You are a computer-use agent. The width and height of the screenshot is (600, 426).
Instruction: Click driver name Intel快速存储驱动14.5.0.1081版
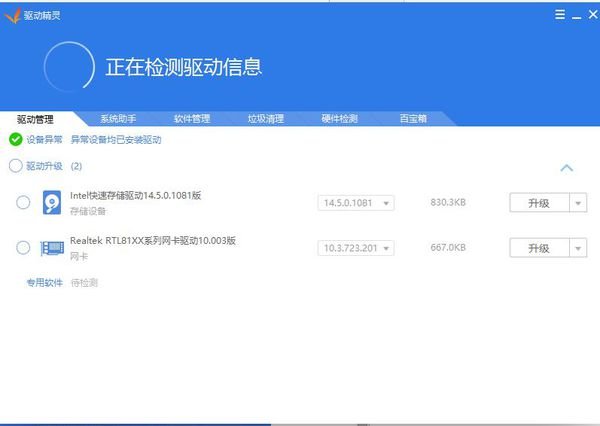135,196
